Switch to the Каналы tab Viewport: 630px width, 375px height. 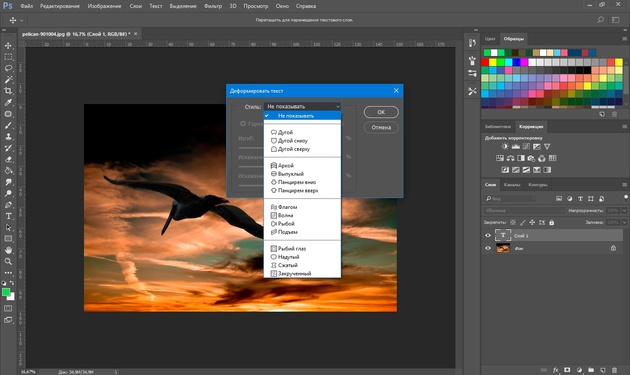[x=512, y=185]
